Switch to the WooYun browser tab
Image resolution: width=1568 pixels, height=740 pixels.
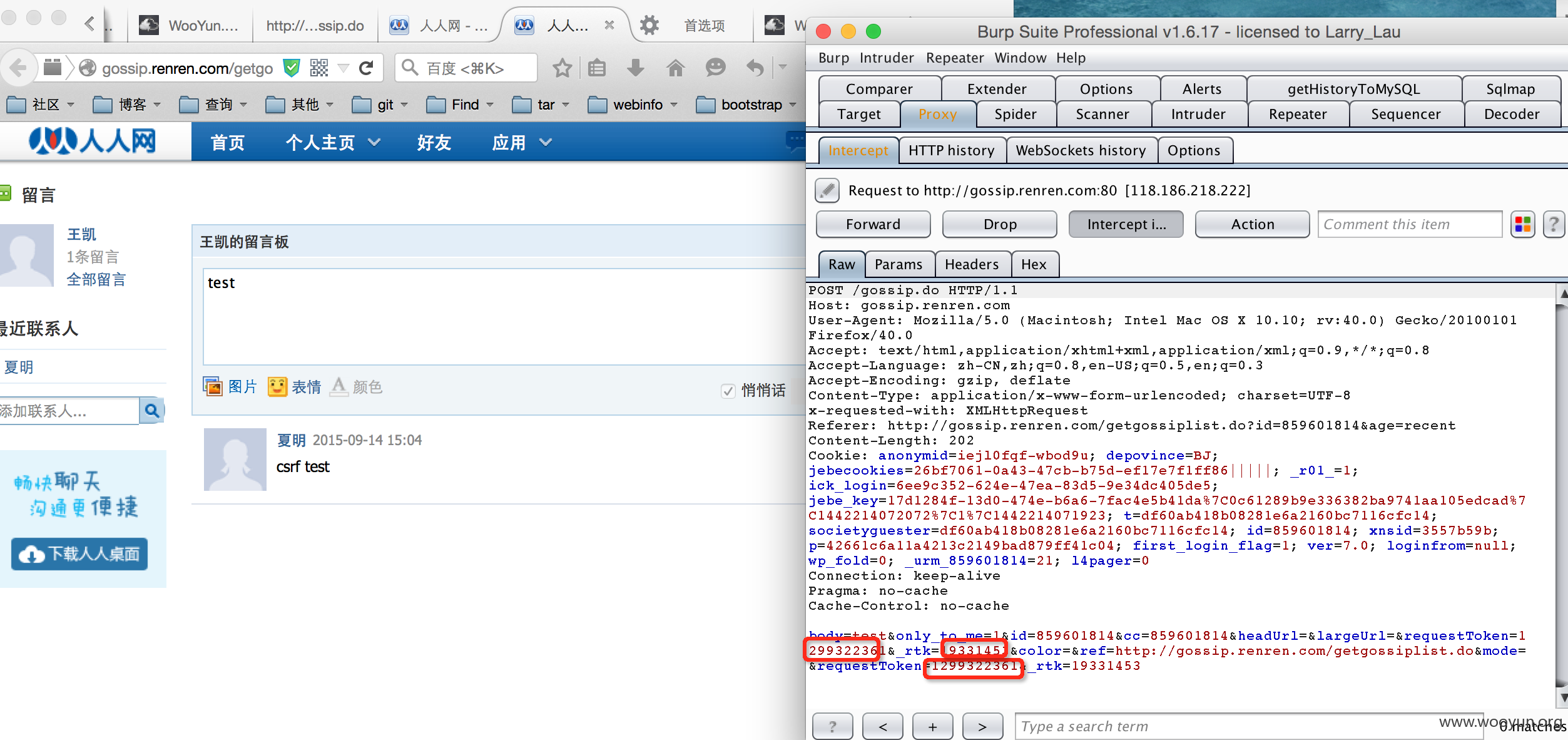(190, 26)
